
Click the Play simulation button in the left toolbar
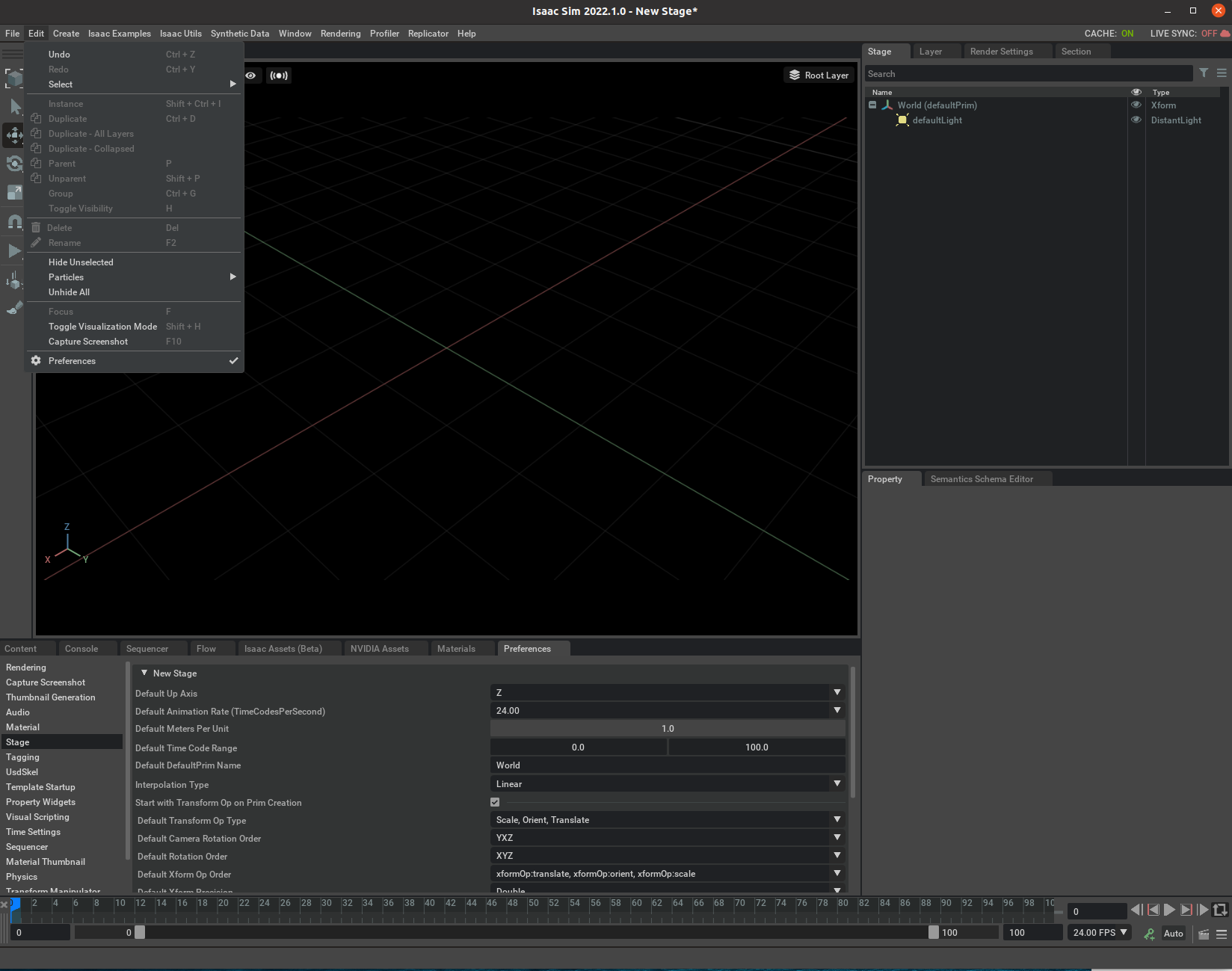click(13, 250)
